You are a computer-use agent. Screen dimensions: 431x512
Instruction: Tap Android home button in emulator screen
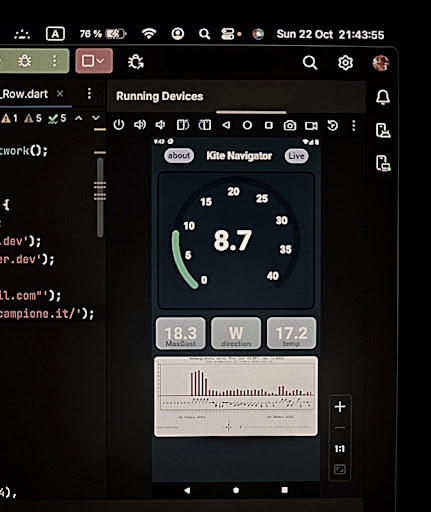[236, 490]
